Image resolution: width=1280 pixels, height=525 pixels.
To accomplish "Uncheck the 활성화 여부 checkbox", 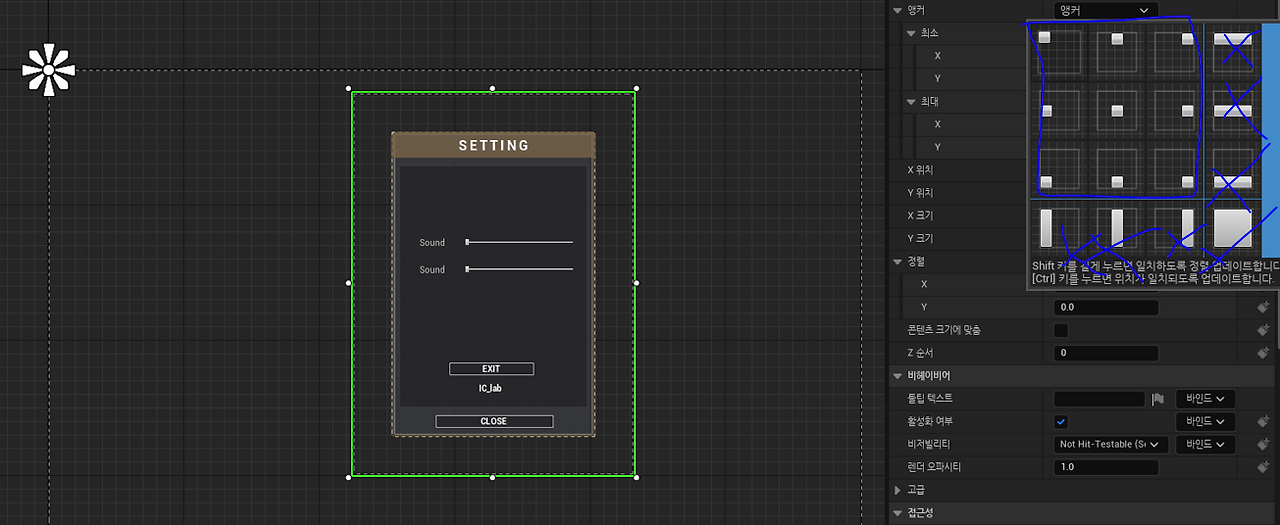I will [x=1061, y=422].
